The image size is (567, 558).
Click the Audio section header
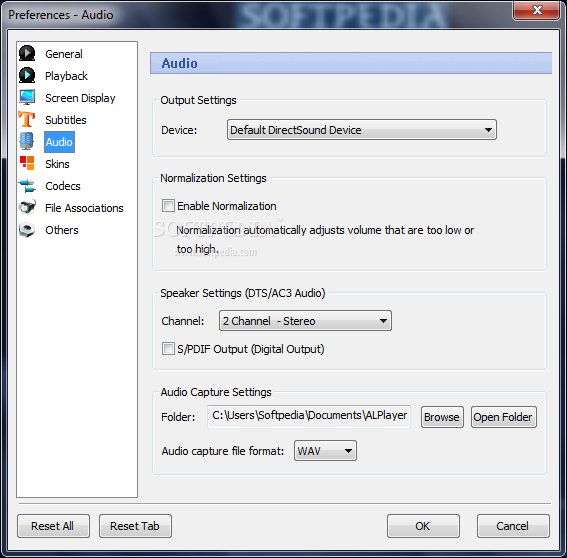point(351,63)
